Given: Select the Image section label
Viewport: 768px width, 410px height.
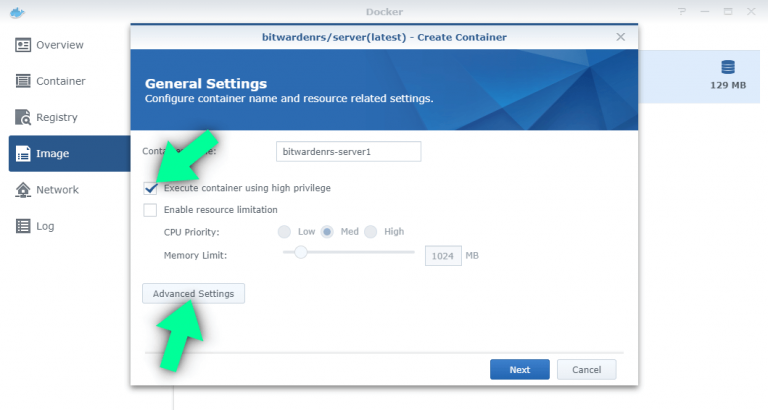Looking at the screenshot, I should 52,154.
